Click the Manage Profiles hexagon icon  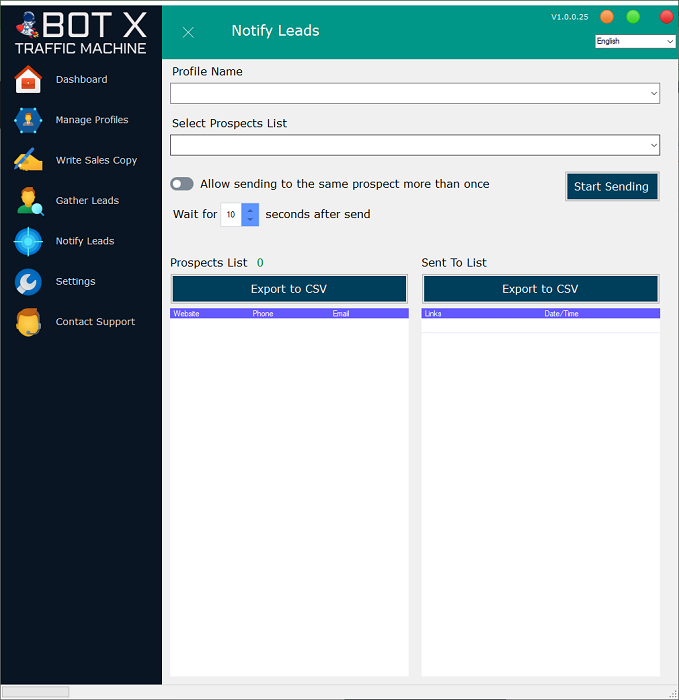coord(28,120)
